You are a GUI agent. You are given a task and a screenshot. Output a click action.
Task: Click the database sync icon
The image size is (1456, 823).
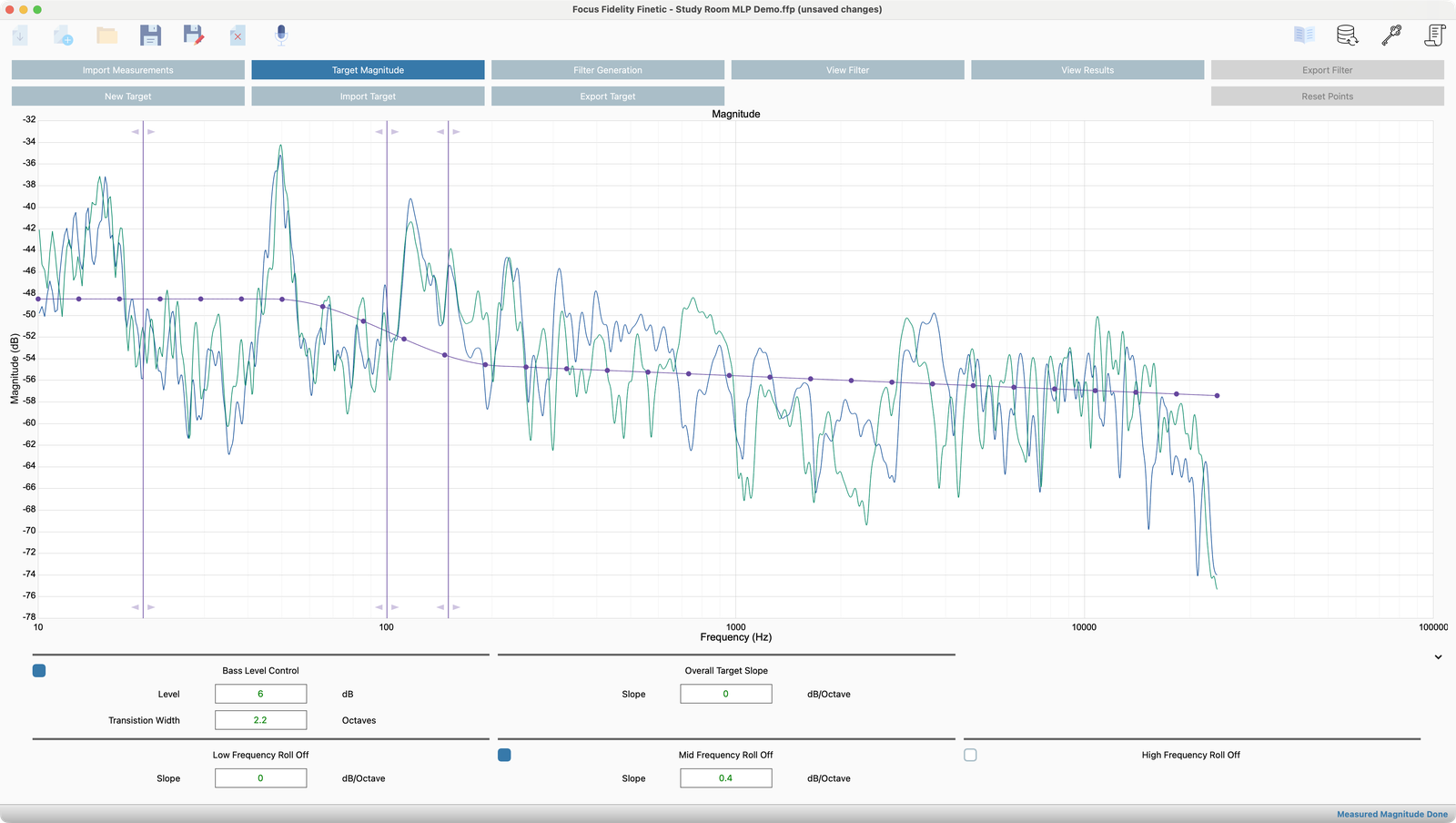click(x=1348, y=36)
